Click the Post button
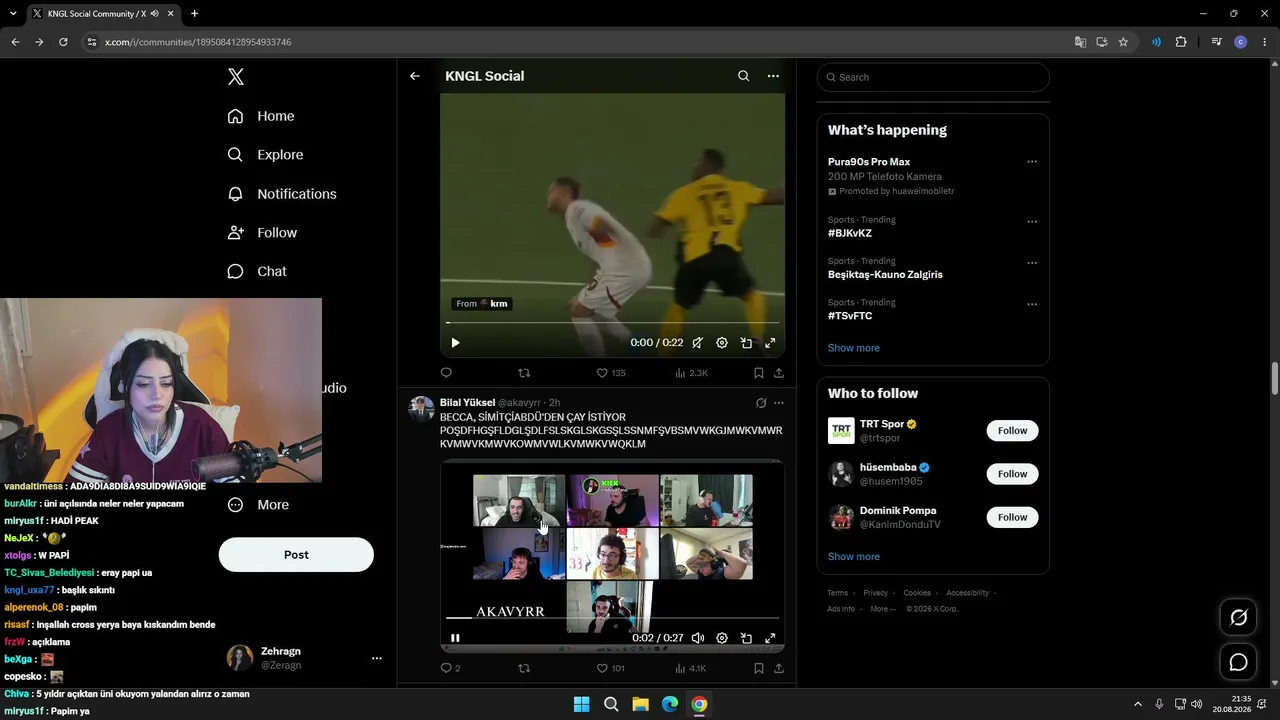Screen dimensions: 1280x720 pyautogui.click(x=296, y=555)
